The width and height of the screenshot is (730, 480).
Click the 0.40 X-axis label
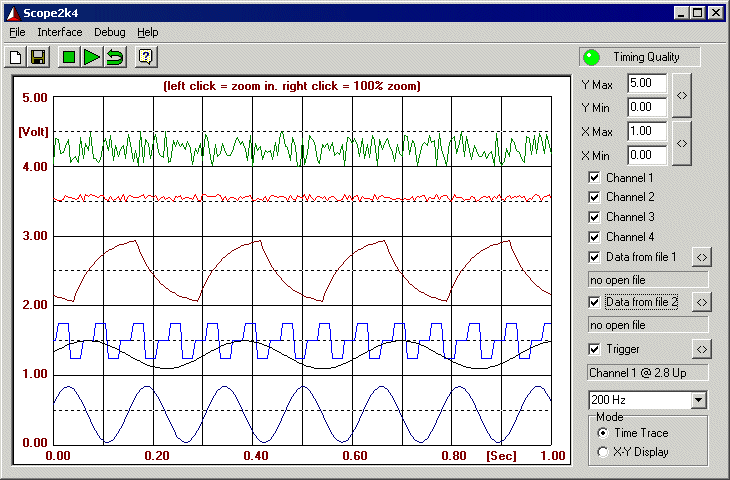pos(256,455)
